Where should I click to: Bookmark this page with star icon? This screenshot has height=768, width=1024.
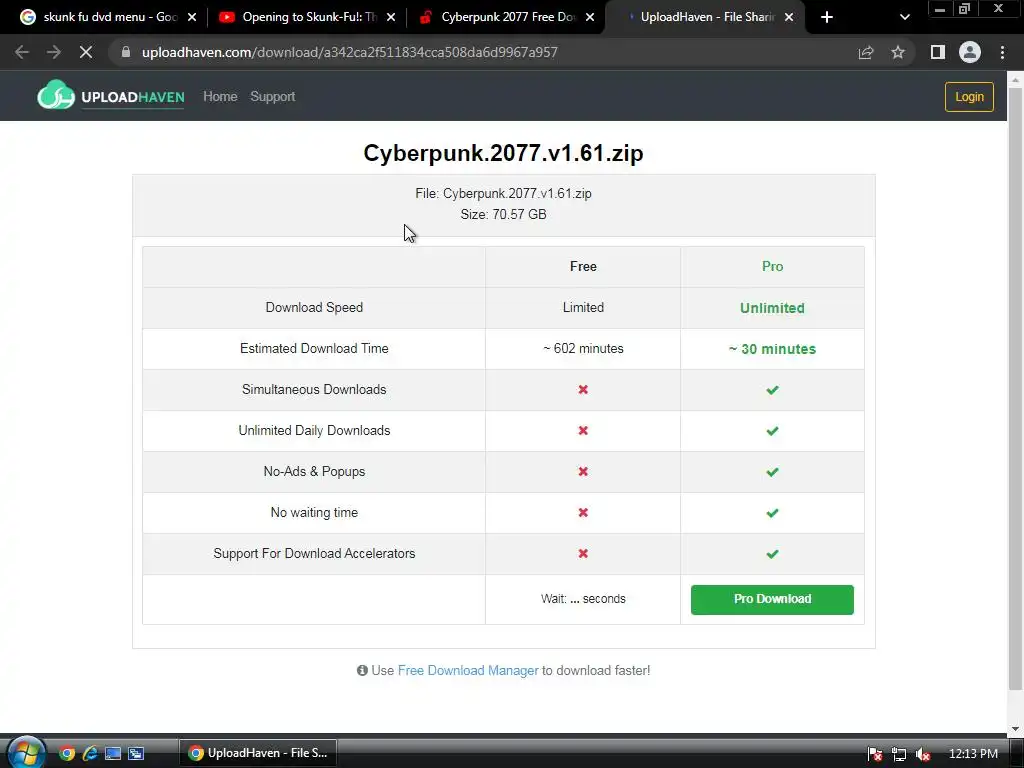coord(898,52)
